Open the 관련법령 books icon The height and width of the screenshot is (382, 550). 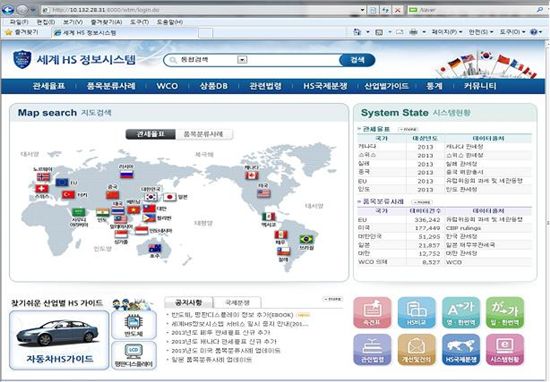click(372, 349)
